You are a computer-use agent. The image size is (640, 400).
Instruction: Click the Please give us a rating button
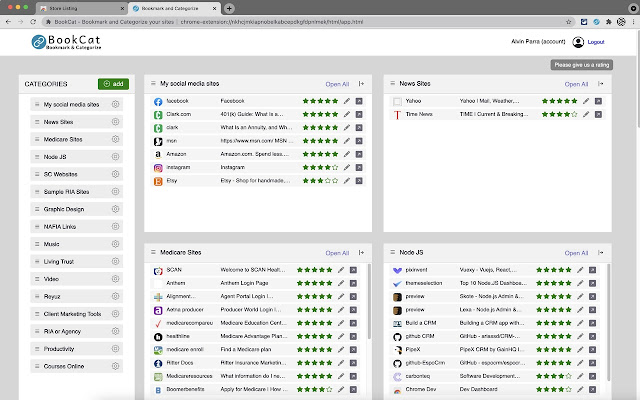[582, 65]
